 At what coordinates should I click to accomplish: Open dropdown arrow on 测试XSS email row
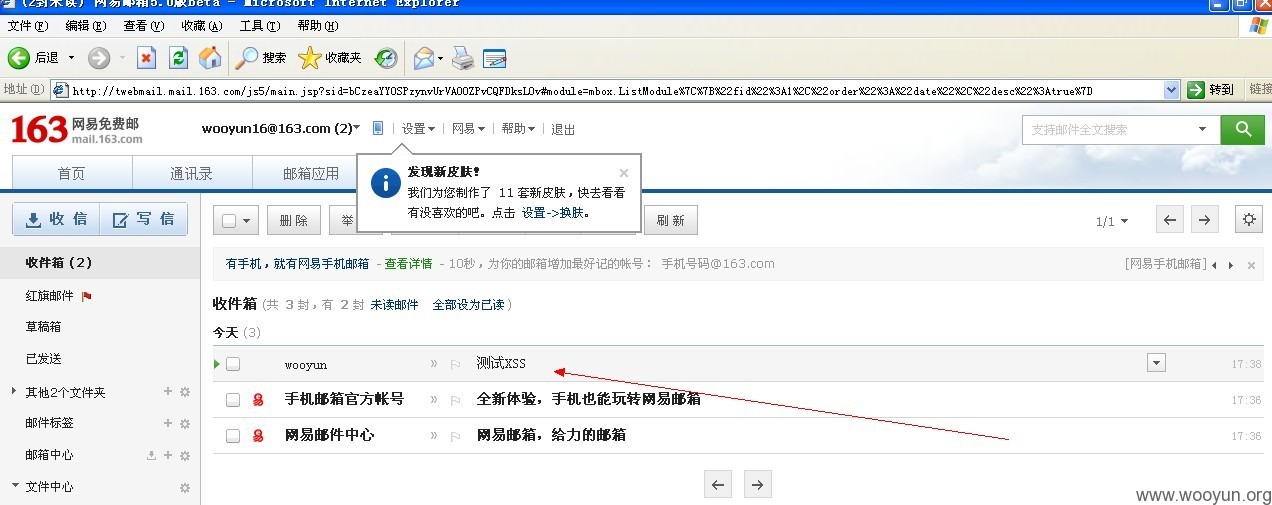click(1156, 363)
